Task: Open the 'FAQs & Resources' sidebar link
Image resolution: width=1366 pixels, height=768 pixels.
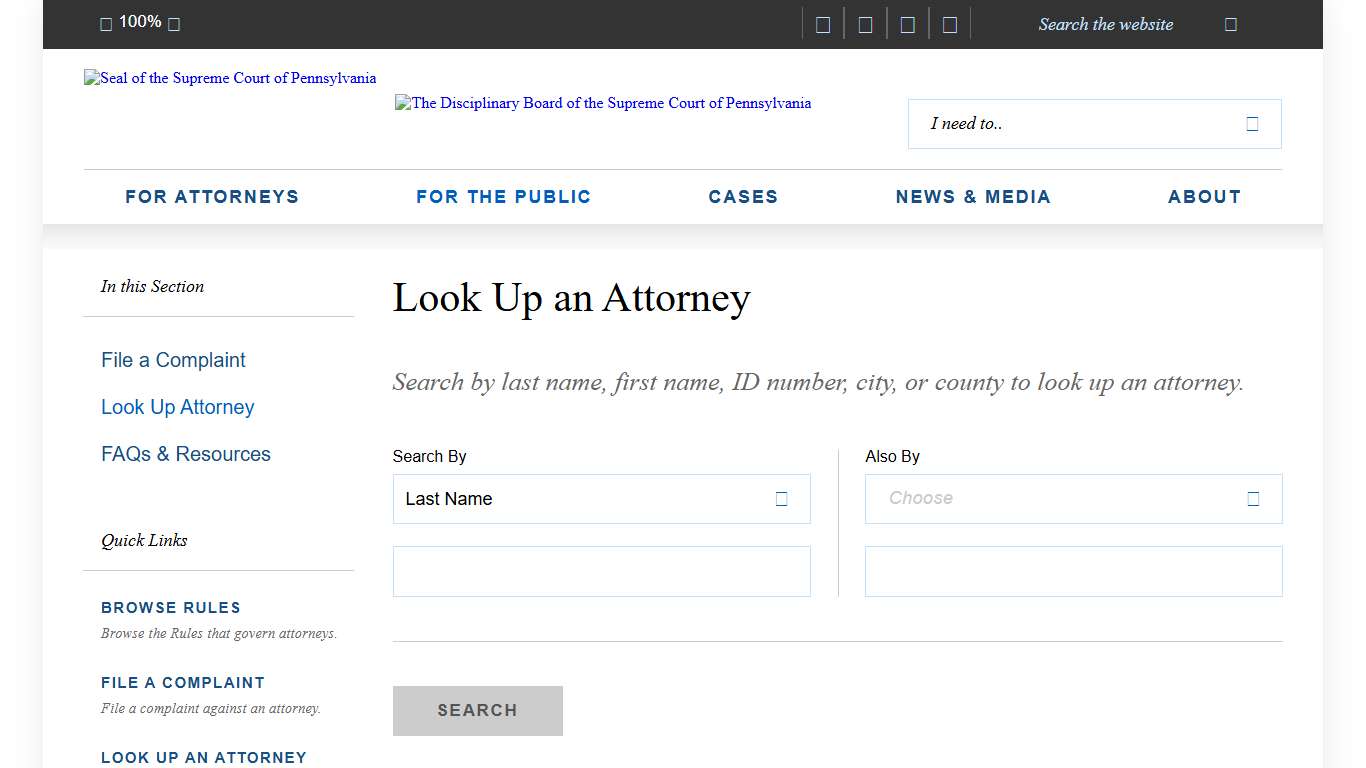Action: (x=185, y=453)
